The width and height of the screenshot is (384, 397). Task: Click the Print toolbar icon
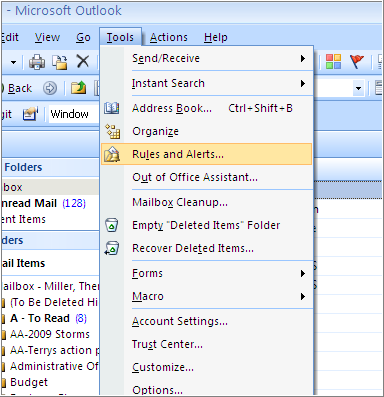[x=37, y=62]
